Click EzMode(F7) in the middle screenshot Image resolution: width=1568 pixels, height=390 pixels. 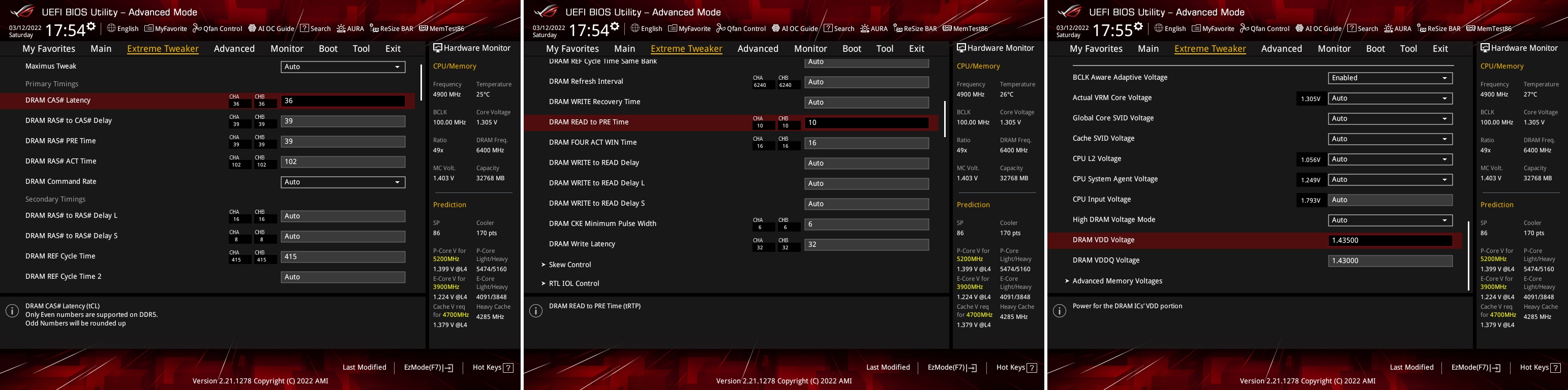click(952, 368)
